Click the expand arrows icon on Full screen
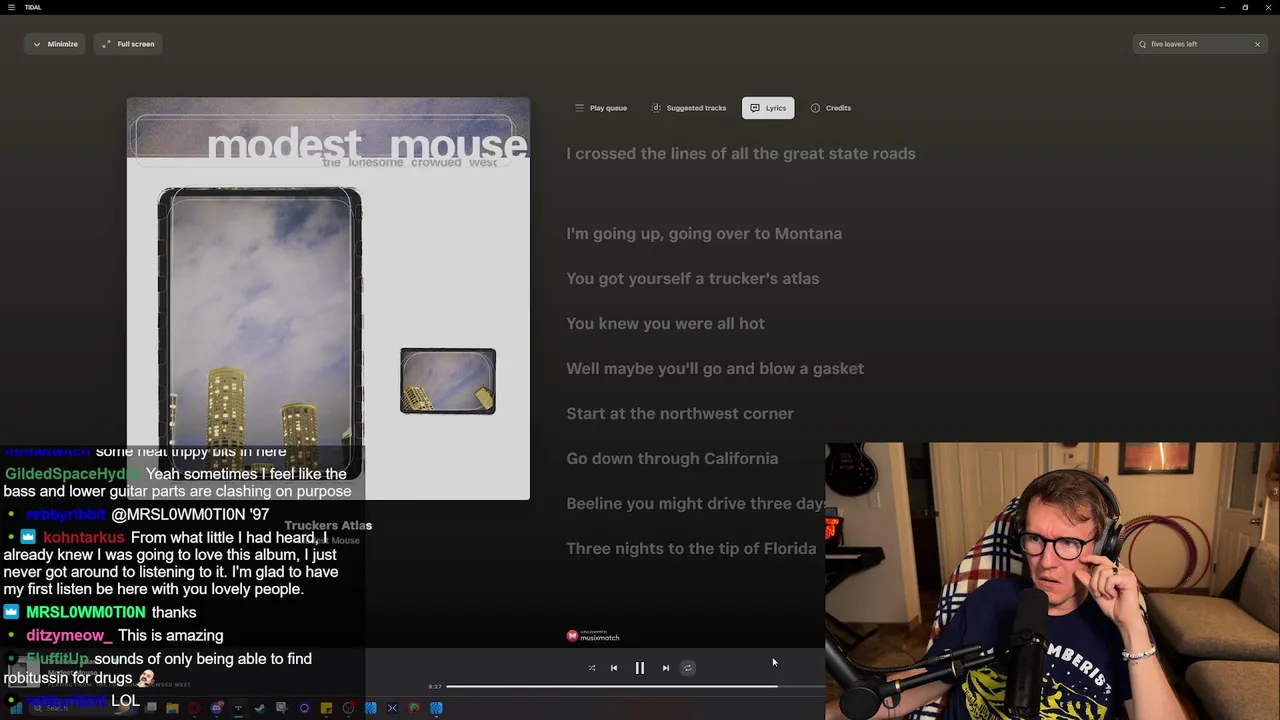The image size is (1280, 720). (x=106, y=44)
